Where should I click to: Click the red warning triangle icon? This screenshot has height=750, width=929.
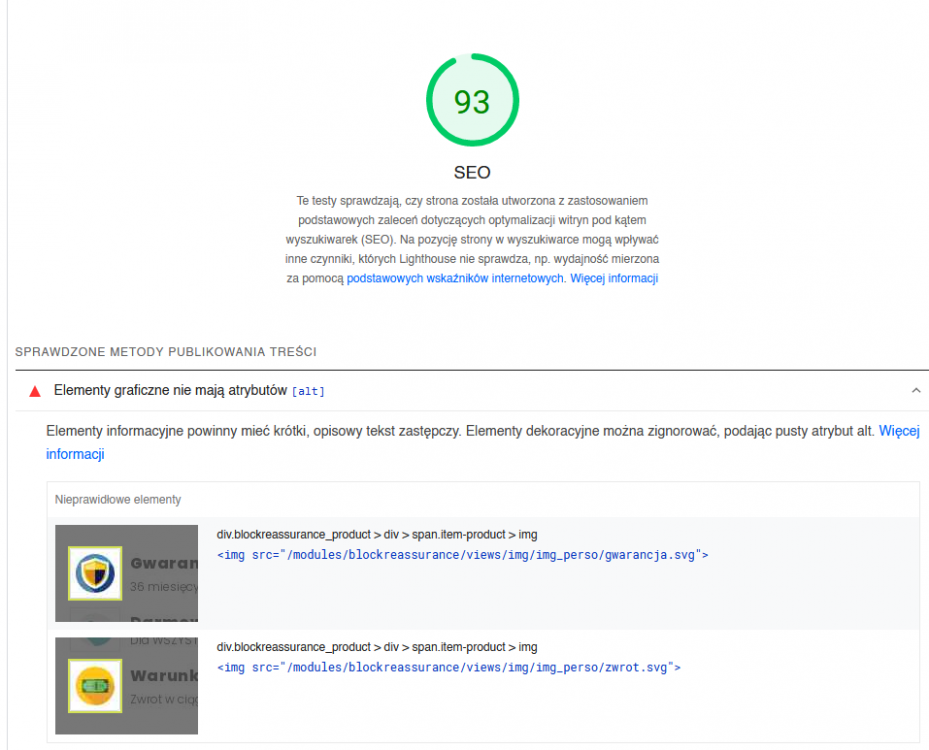(33, 391)
